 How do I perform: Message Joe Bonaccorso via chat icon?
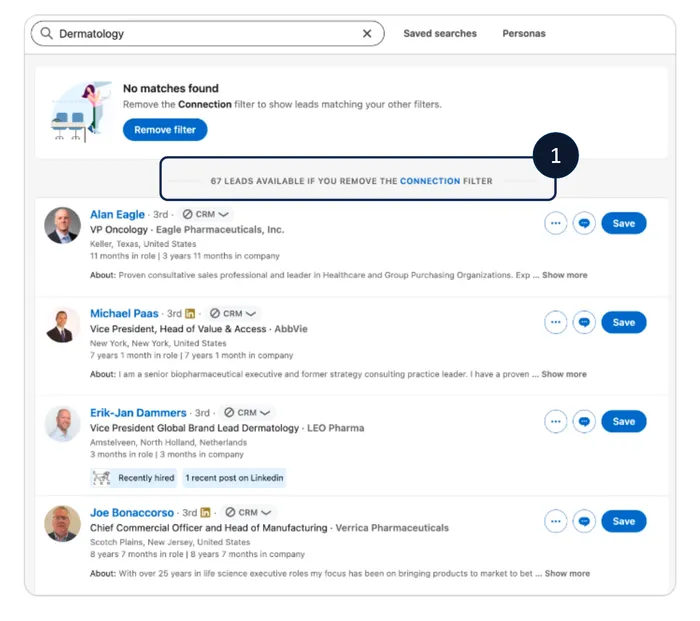(x=584, y=521)
